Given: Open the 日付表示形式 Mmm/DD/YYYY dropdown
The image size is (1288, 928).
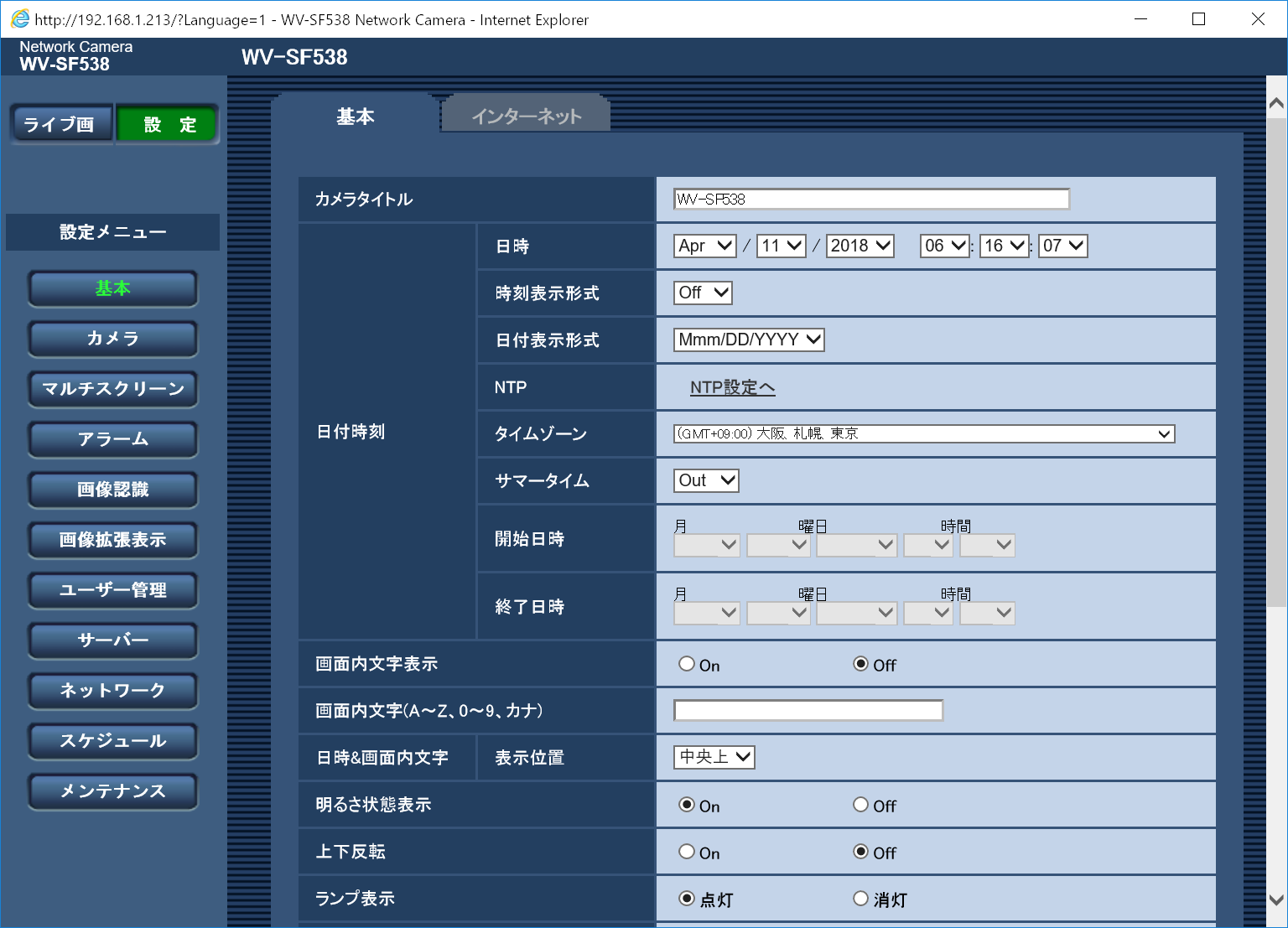Looking at the screenshot, I should click(x=750, y=340).
